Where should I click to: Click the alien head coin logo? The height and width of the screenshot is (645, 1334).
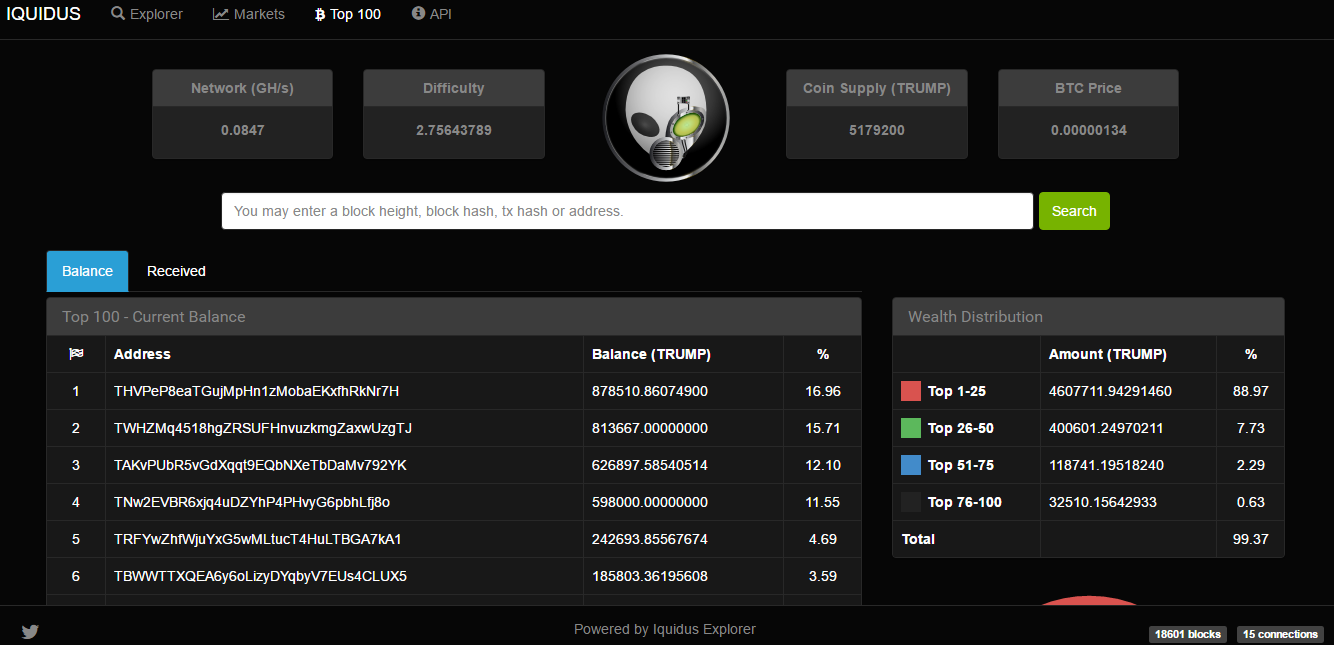tap(666, 118)
